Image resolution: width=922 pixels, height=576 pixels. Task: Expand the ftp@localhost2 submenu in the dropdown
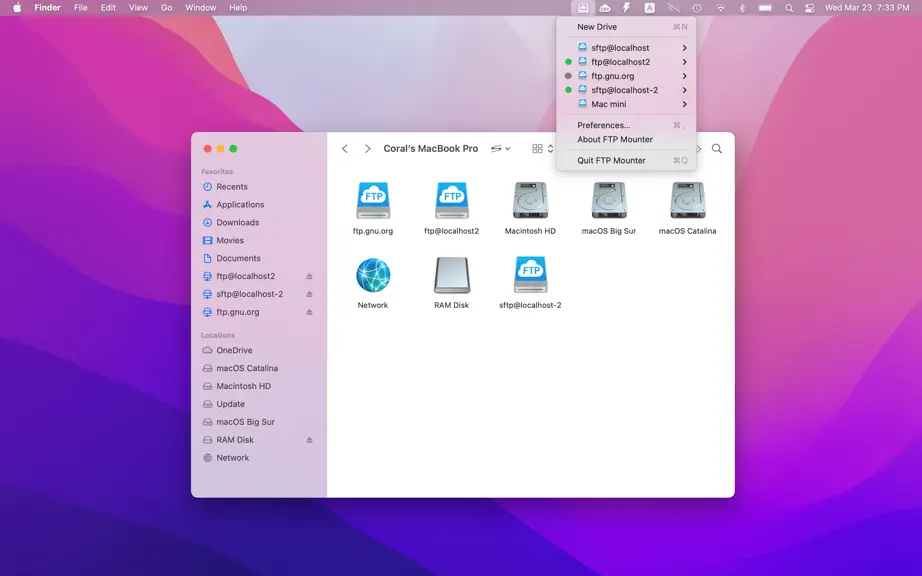(684, 62)
